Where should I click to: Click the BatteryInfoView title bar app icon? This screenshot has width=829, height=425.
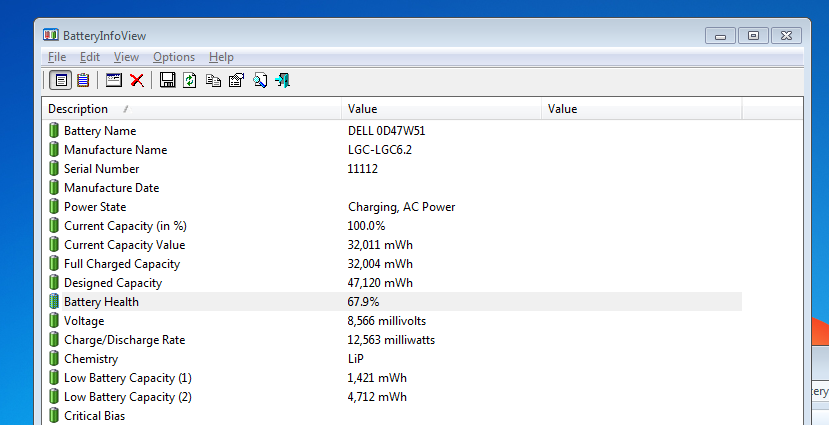[51, 35]
